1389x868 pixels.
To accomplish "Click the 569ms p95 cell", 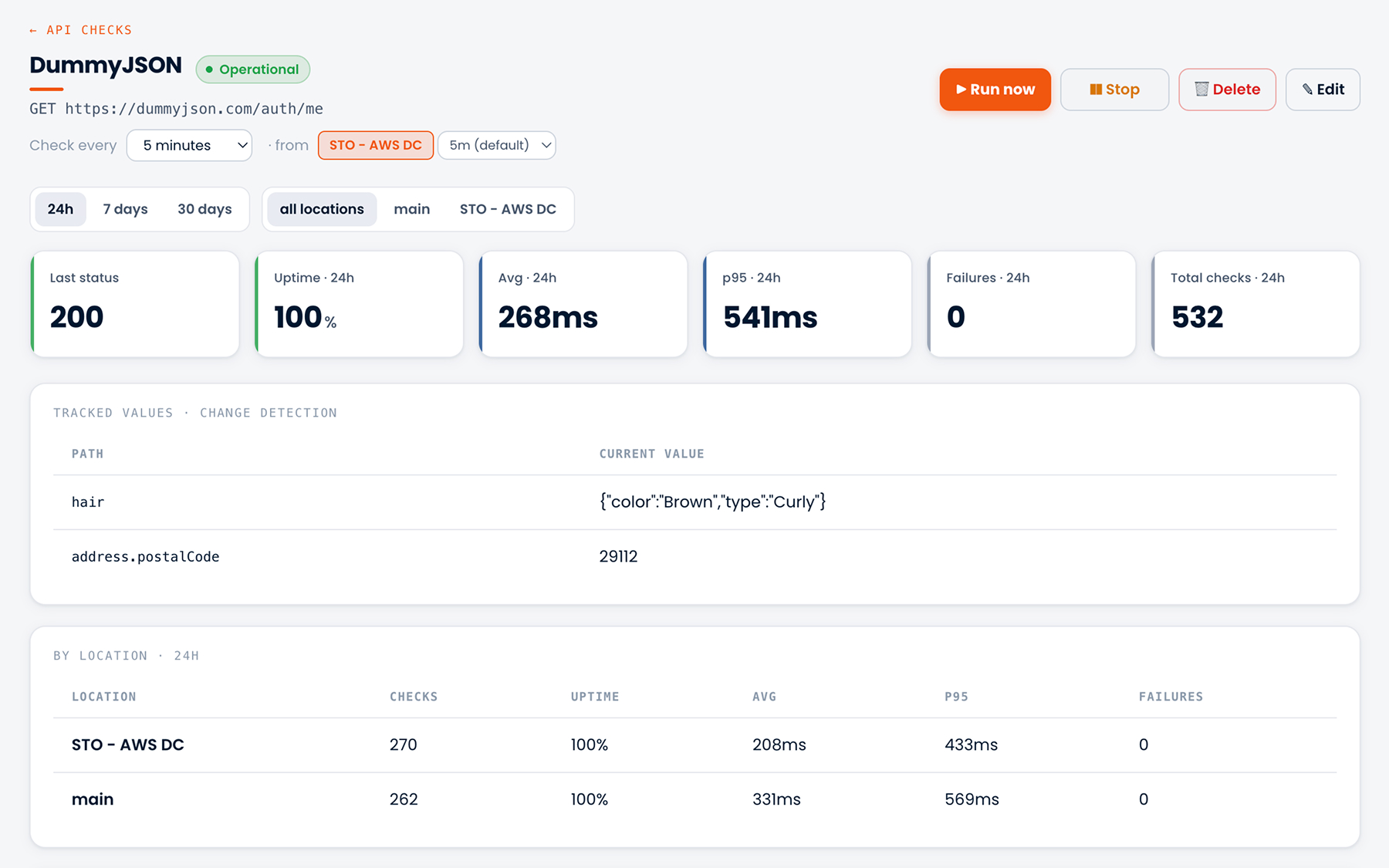I will [x=972, y=799].
